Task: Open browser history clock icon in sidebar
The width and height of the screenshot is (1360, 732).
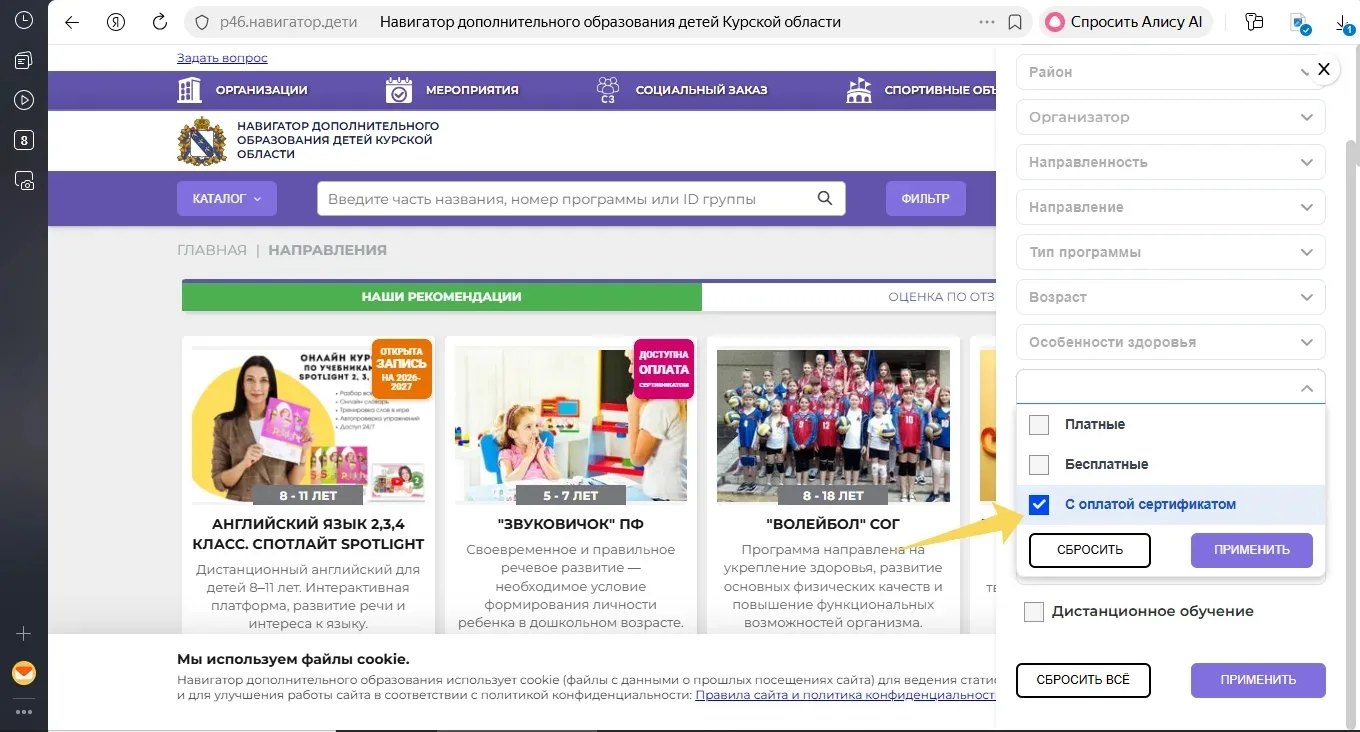Action: click(24, 21)
